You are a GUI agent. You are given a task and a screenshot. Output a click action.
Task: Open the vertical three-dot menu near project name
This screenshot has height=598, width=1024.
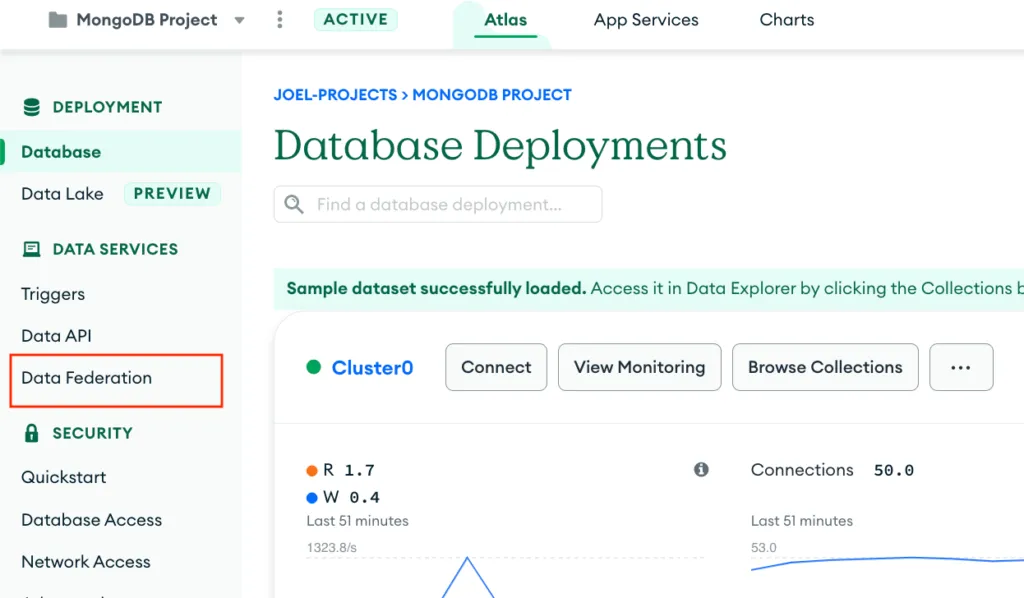pyautogui.click(x=279, y=19)
